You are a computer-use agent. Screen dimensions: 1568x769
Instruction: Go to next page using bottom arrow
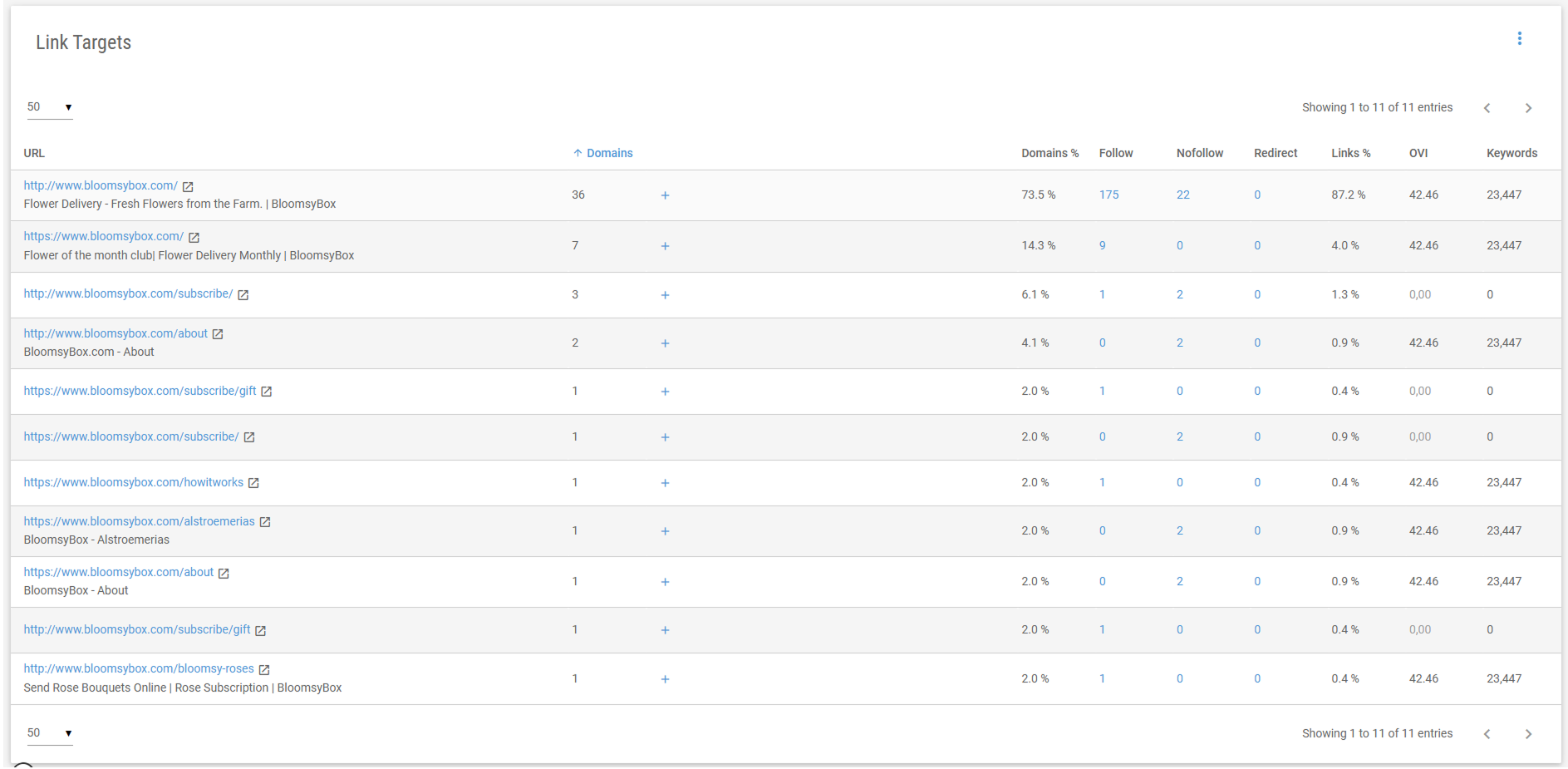click(x=1528, y=734)
